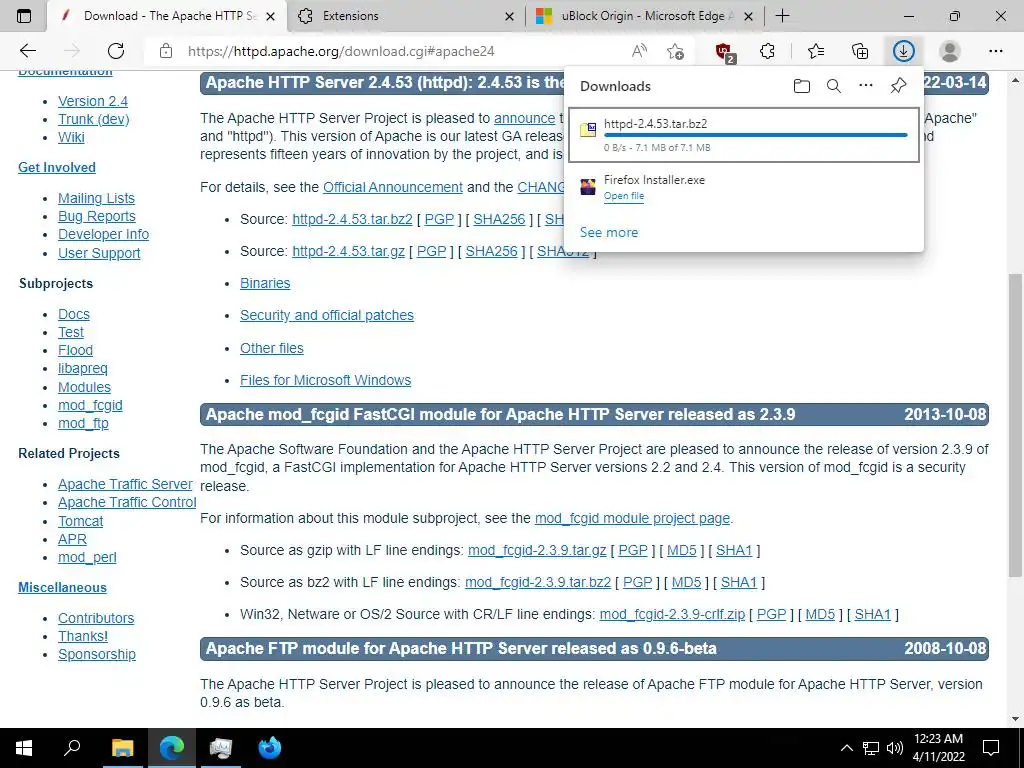This screenshot has width=1024, height=768.
Task: Click the page vertical scrollbar thumb
Action: 1015,424
